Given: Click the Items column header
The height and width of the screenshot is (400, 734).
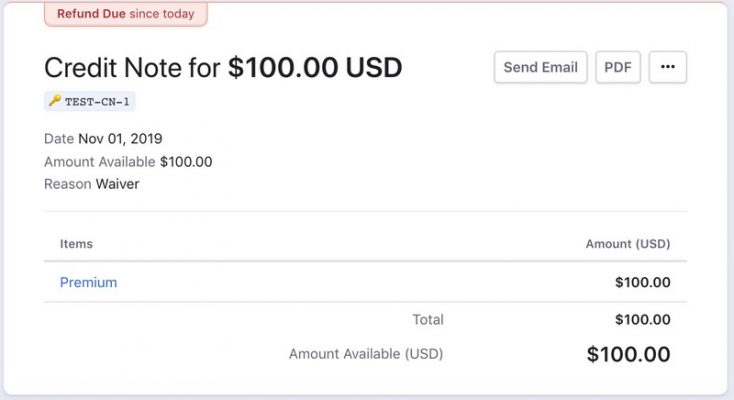Looking at the screenshot, I should click(76, 243).
